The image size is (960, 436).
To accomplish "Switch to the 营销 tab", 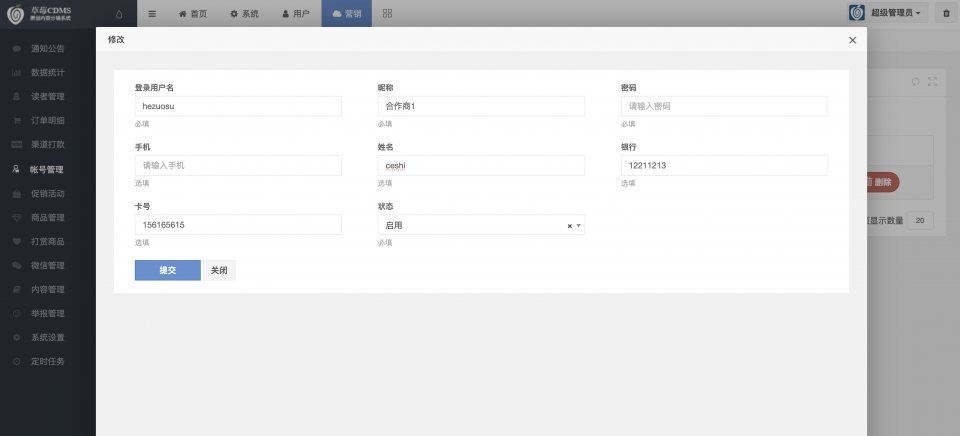I will pyautogui.click(x=347, y=14).
